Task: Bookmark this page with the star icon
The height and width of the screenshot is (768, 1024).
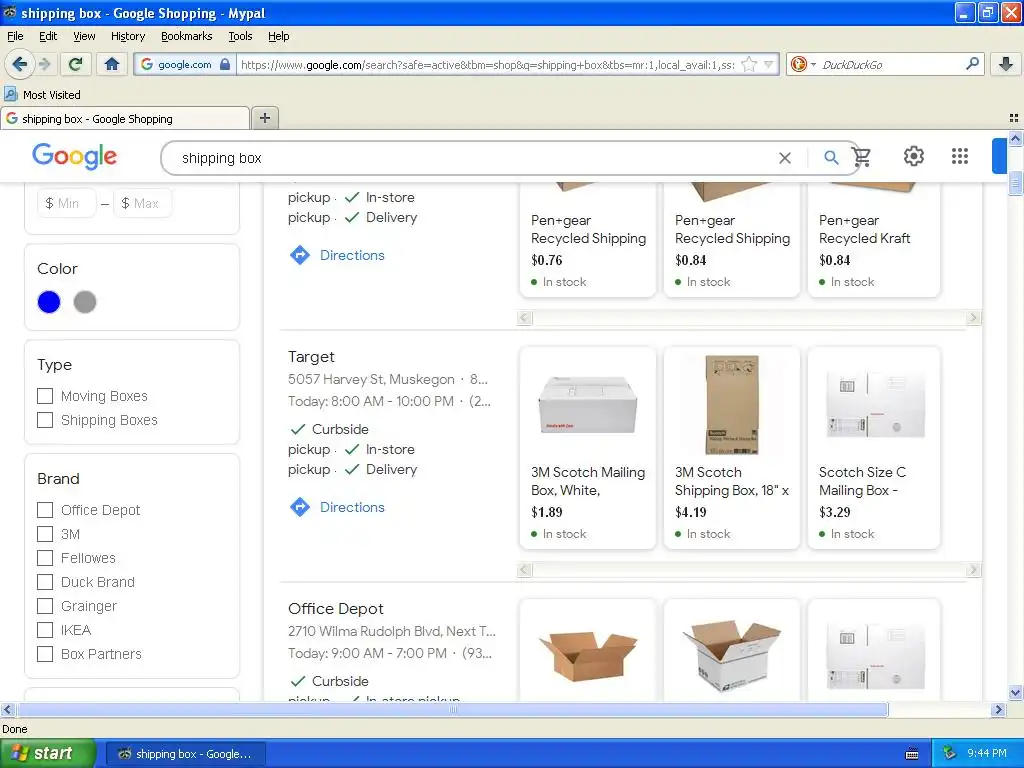Action: [749, 65]
